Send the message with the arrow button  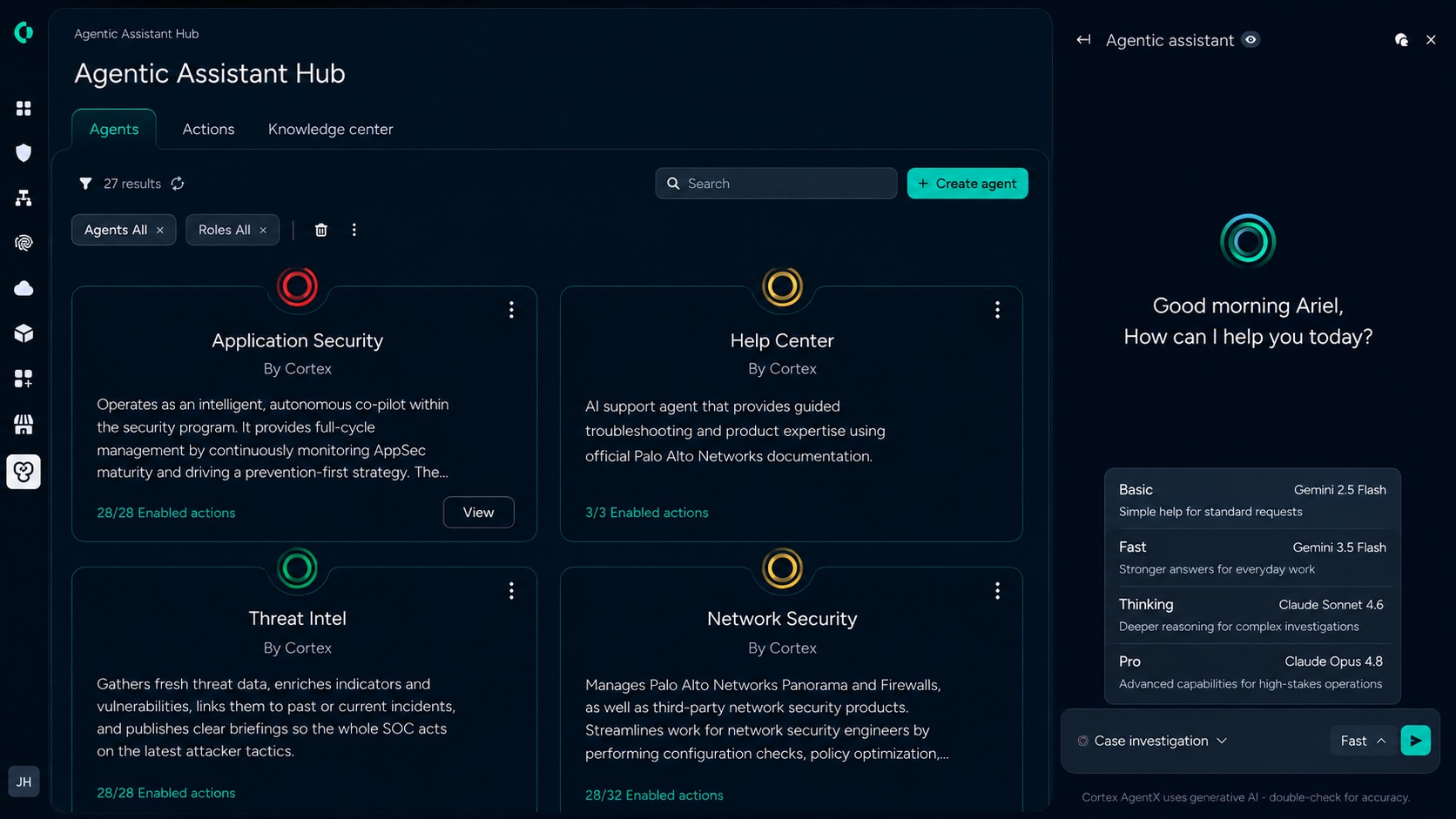pyautogui.click(x=1415, y=741)
